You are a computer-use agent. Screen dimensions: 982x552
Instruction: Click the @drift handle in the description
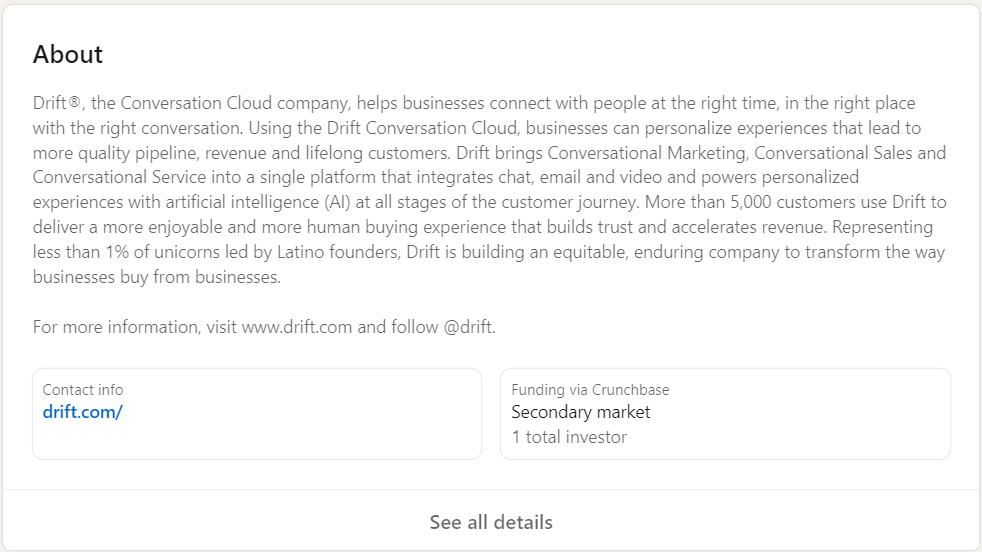click(469, 327)
